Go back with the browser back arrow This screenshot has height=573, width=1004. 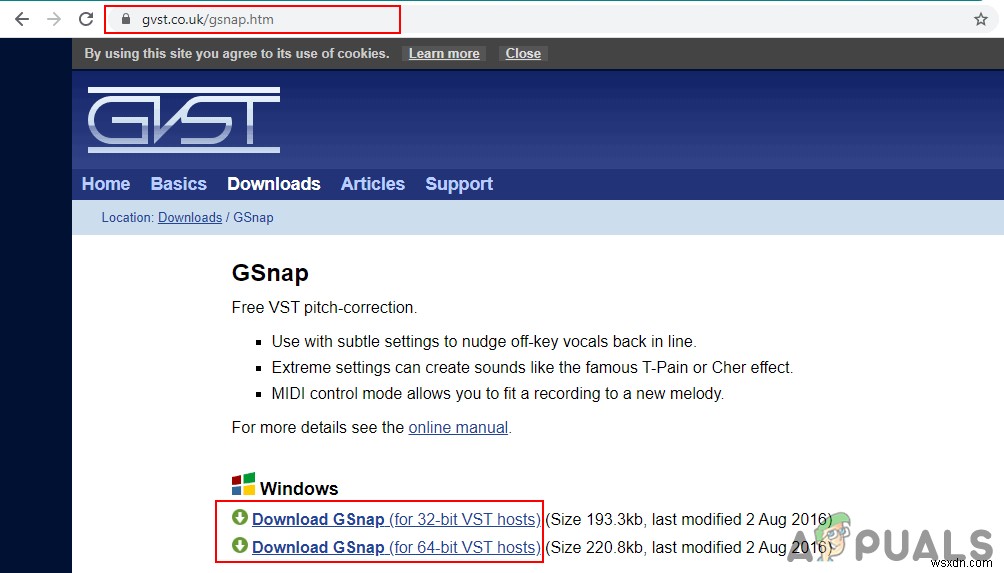click(22, 19)
